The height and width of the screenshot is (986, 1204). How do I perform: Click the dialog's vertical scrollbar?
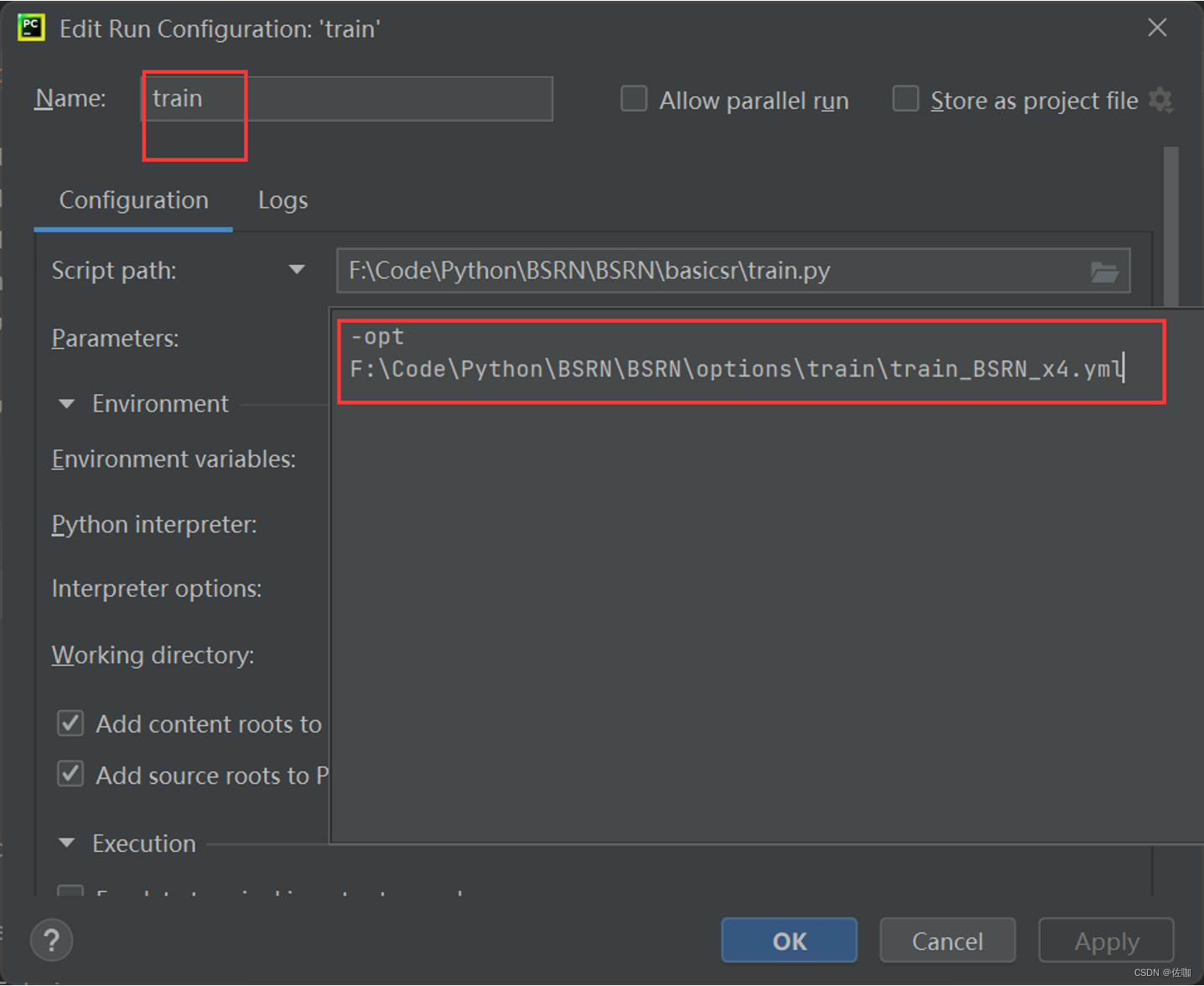click(x=1170, y=226)
